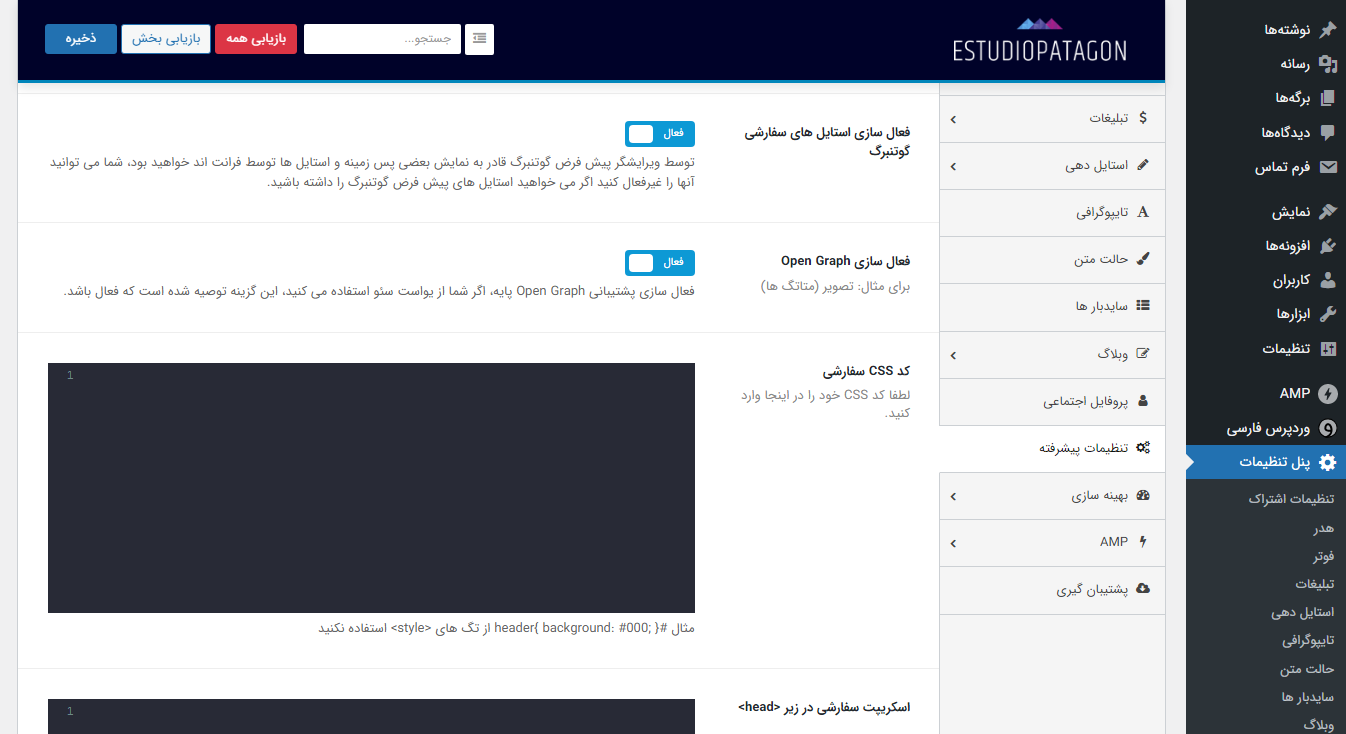Expand the وبلاگ section chevron
This screenshot has height=734, width=1346.
coord(952,355)
